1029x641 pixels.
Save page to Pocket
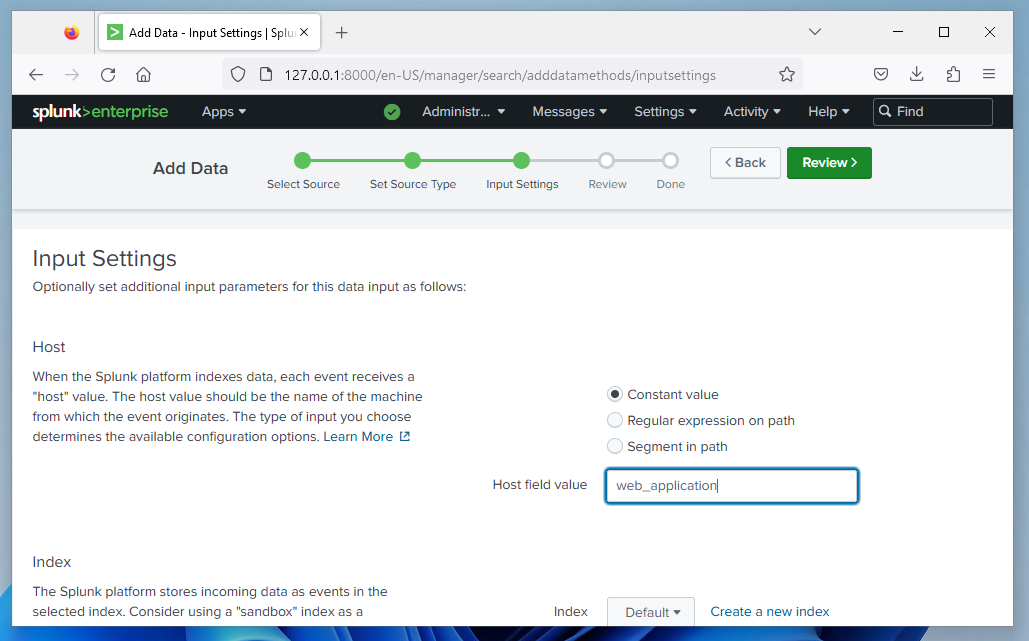[x=881, y=74]
